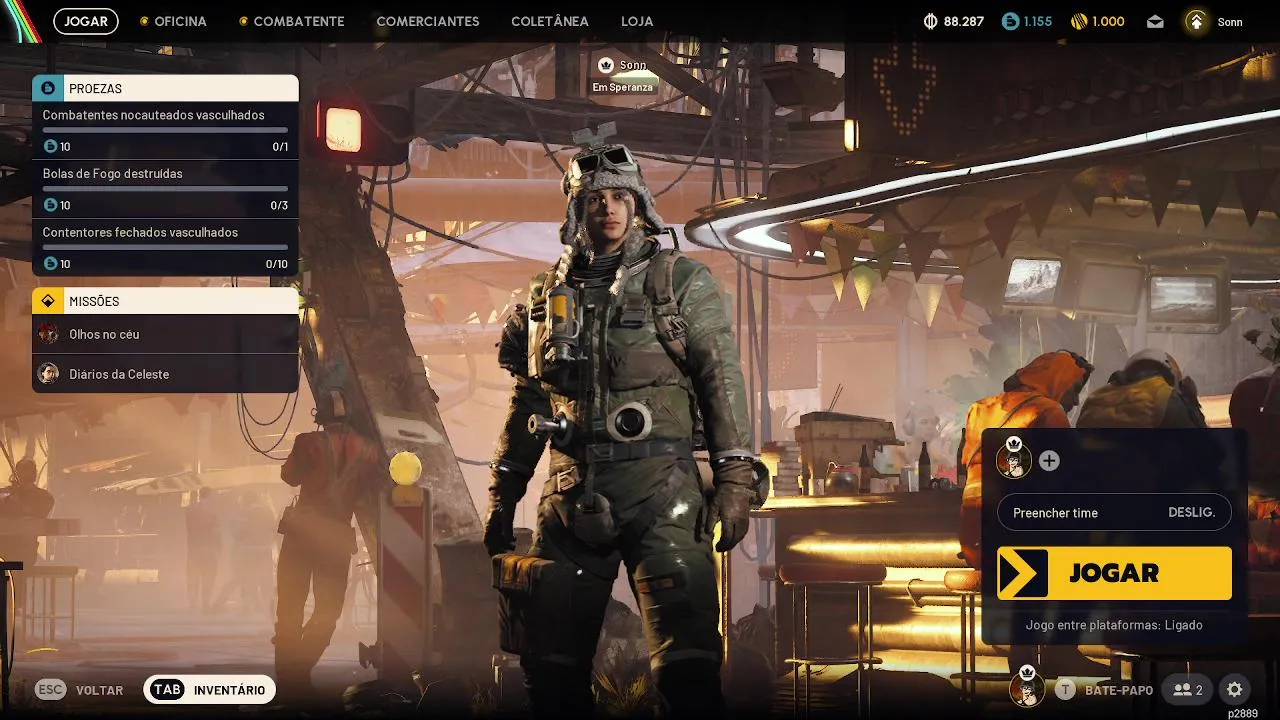1280x720 pixels.
Task: Open the 'Olhos no céu' mission
Action: point(165,334)
